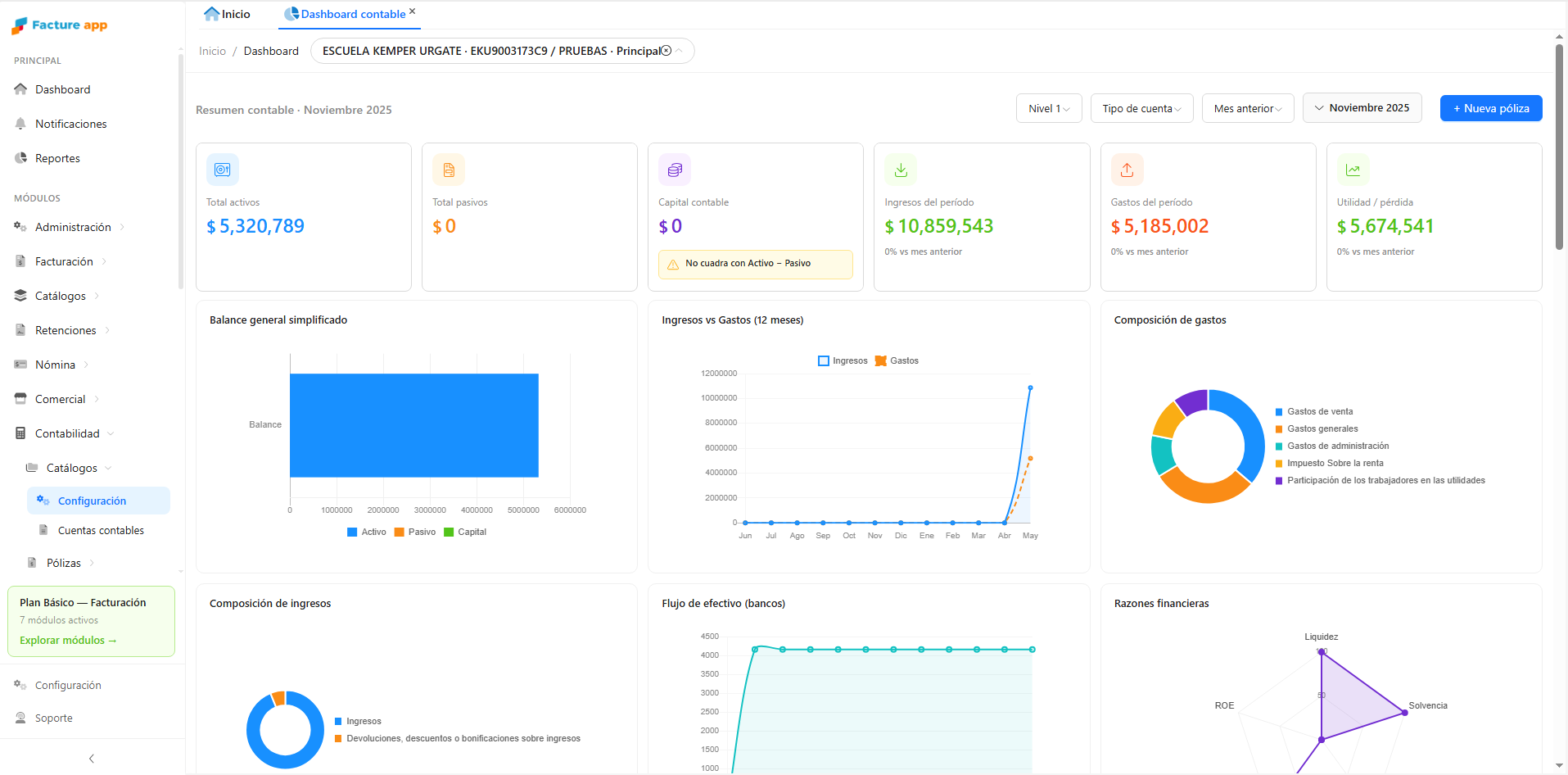The height and width of the screenshot is (775, 1568).
Task: Open Cuentas contables in the sidebar
Action: (101, 530)
